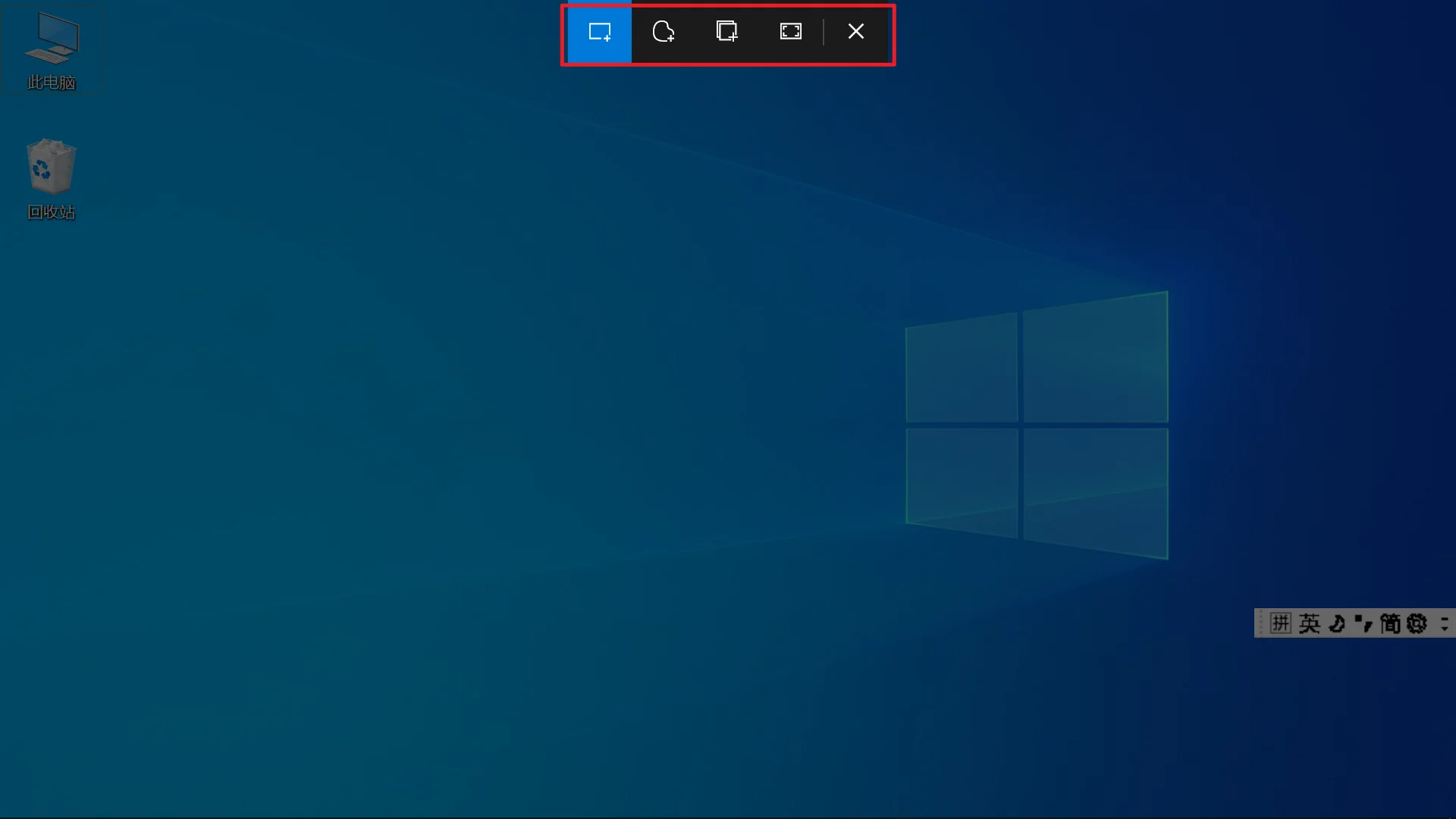Toggle Chinese/English input with the 英 button
This screenshot has width=1456, height=819.
point(1309,623)
